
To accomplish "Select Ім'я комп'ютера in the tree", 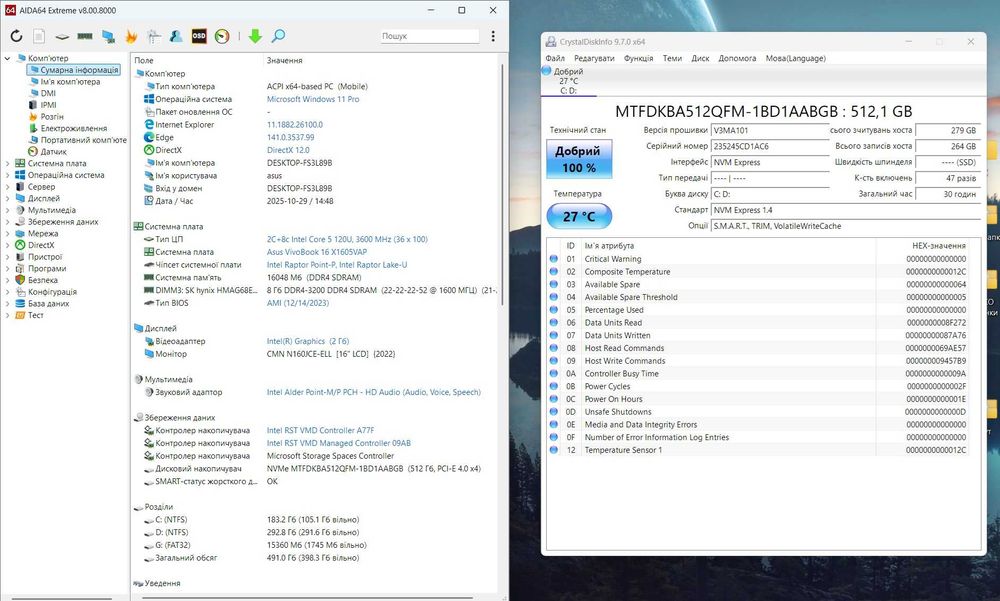I will [70, 82].
